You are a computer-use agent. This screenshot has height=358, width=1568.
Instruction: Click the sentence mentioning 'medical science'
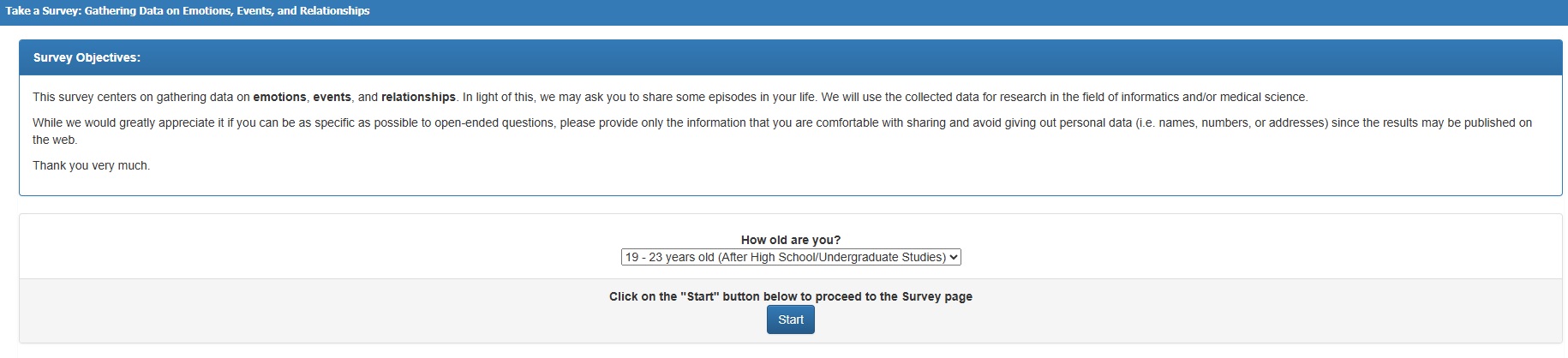pyautogui.click(x=1064, y=97)
